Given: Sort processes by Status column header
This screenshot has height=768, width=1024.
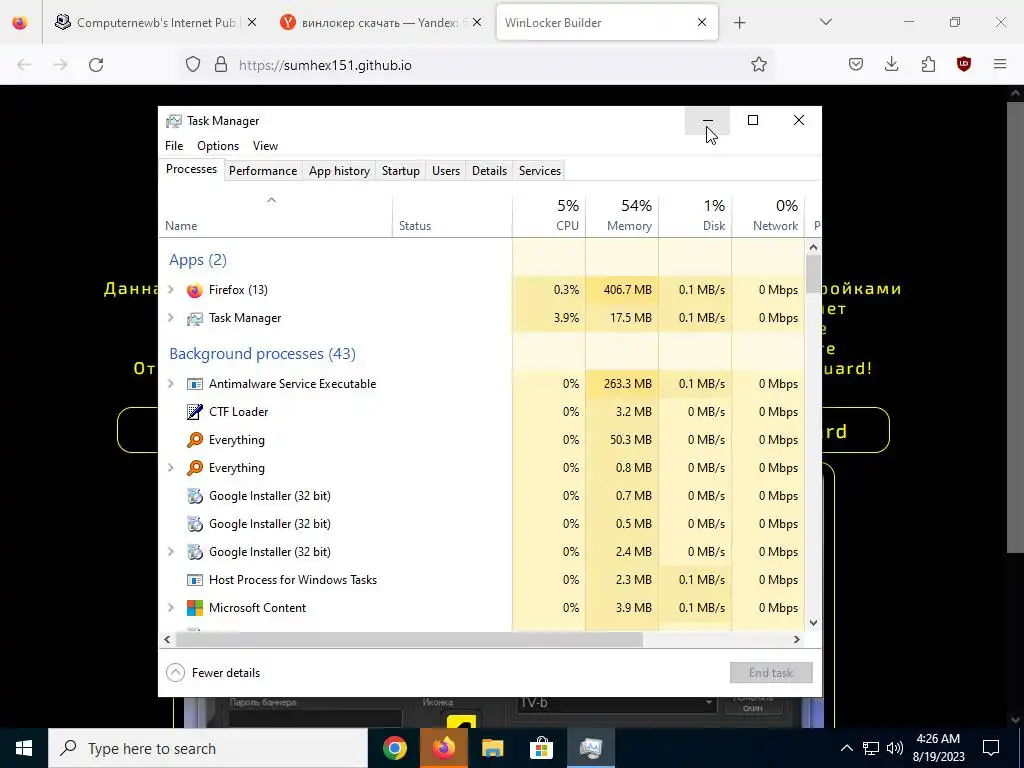Looking at the screenshot, I should (452, 216).
